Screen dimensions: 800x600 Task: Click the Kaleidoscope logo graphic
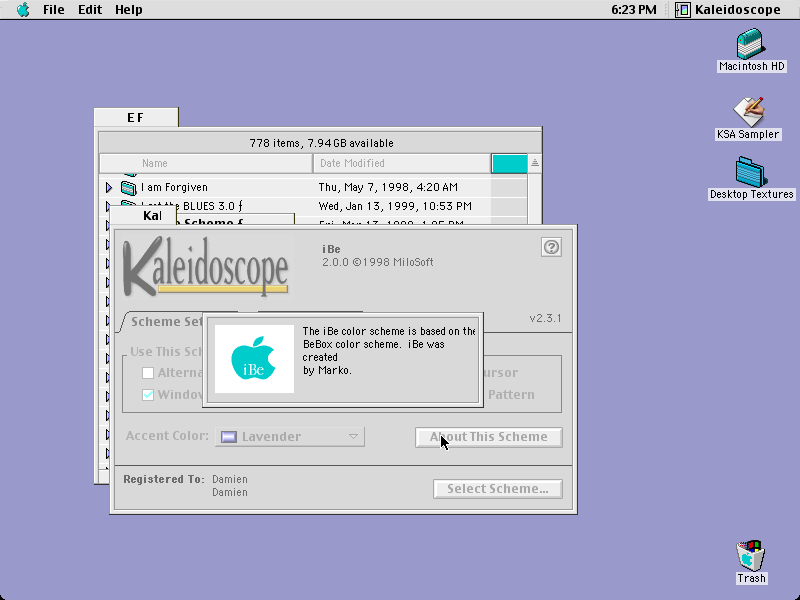coord(206,267)
